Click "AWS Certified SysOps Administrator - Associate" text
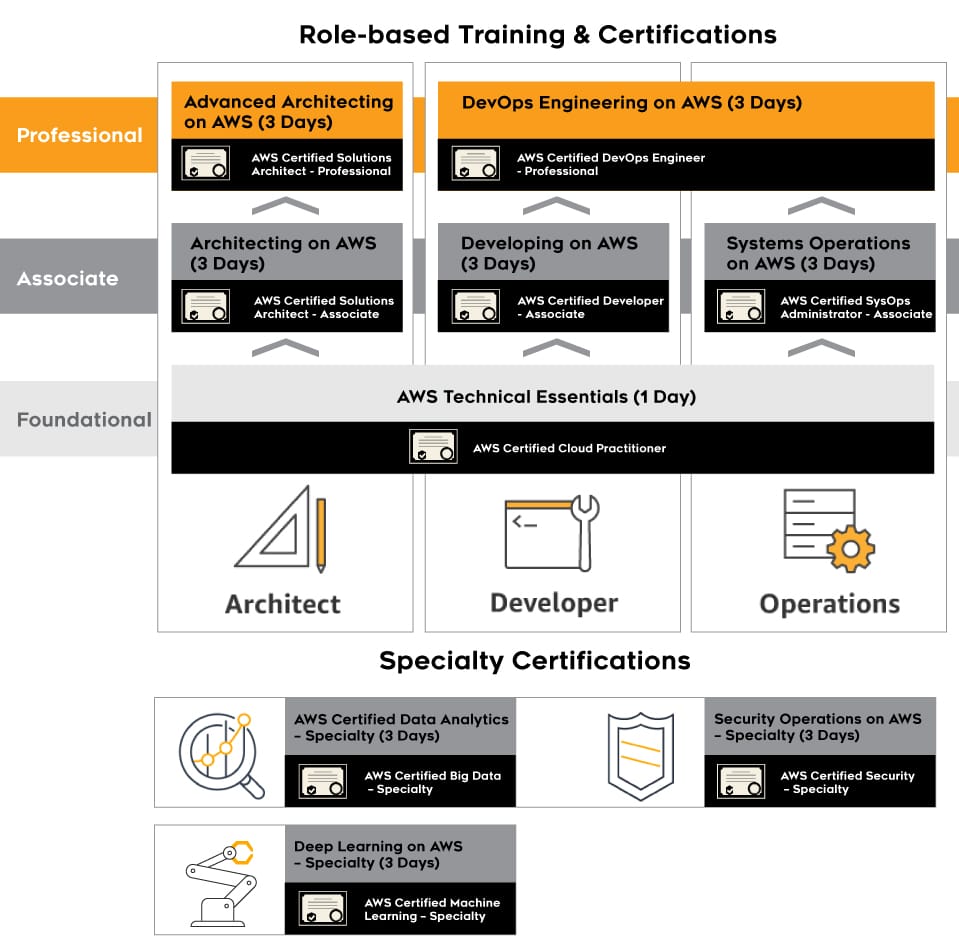Viewport: 959px width, 950px height. tap(856, 307)
